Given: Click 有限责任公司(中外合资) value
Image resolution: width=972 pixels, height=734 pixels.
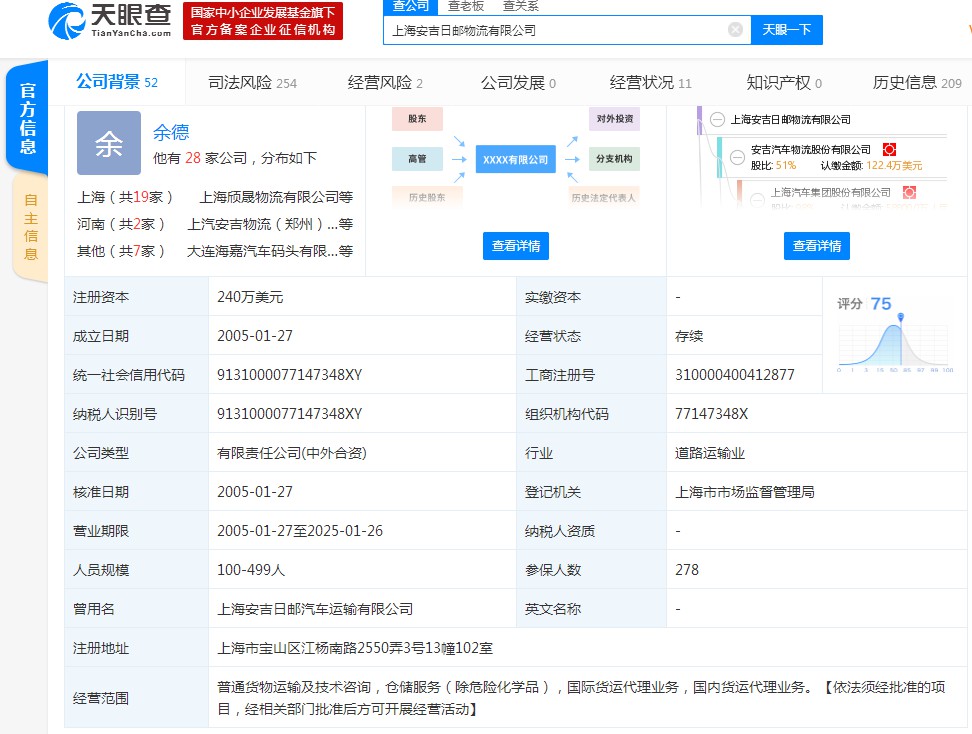Looking at the screenshot, I should pos(292,453).
